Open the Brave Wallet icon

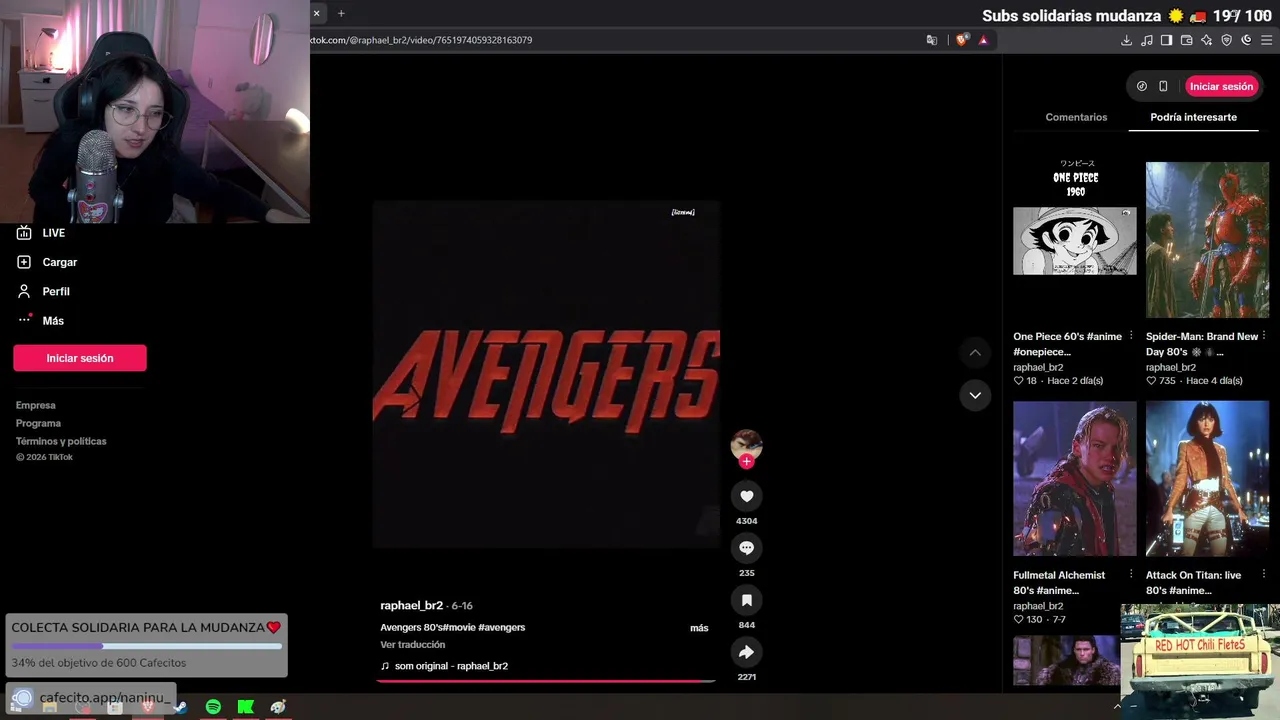point(1187,40)
